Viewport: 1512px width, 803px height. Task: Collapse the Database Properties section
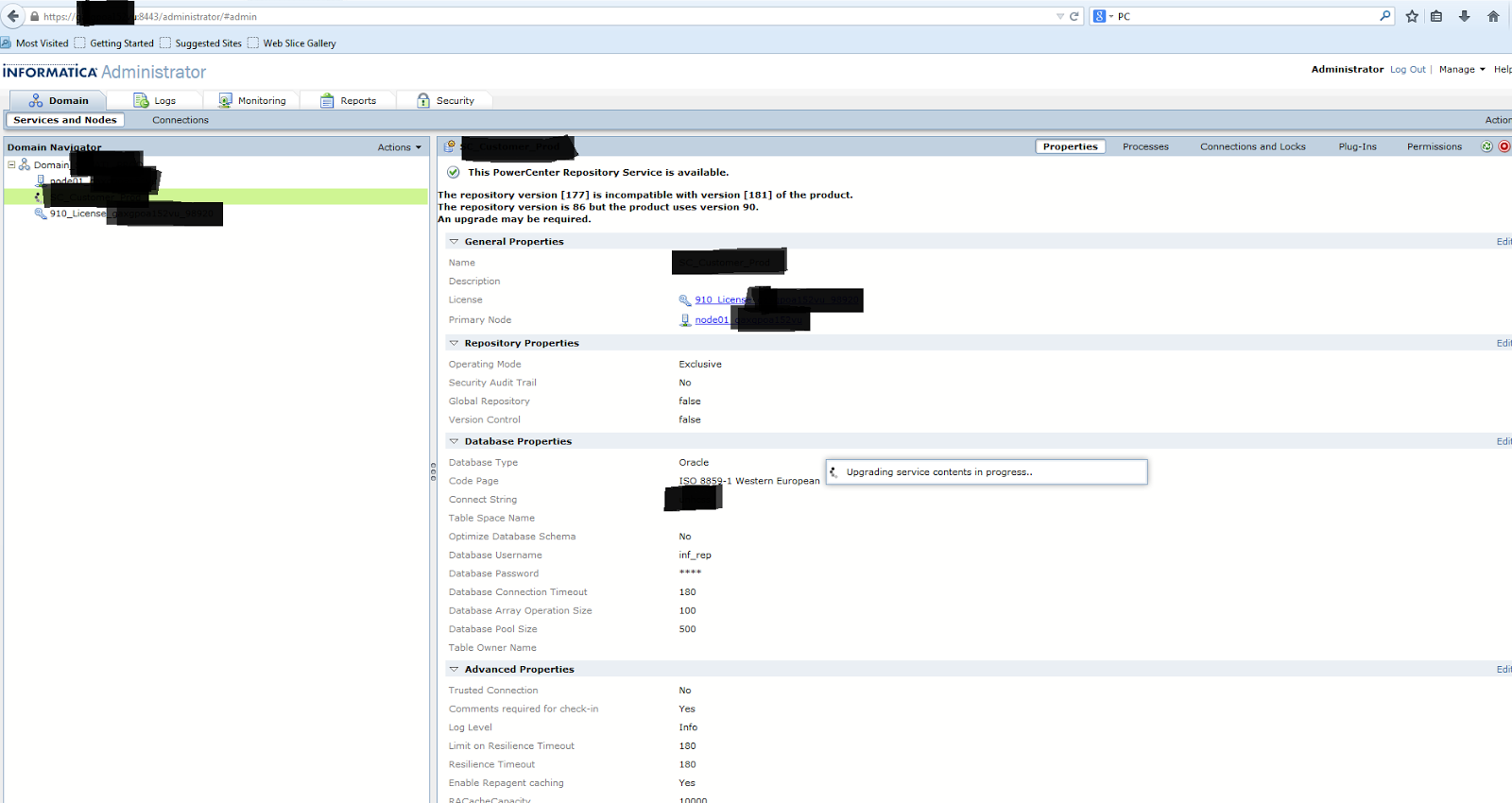454,441
